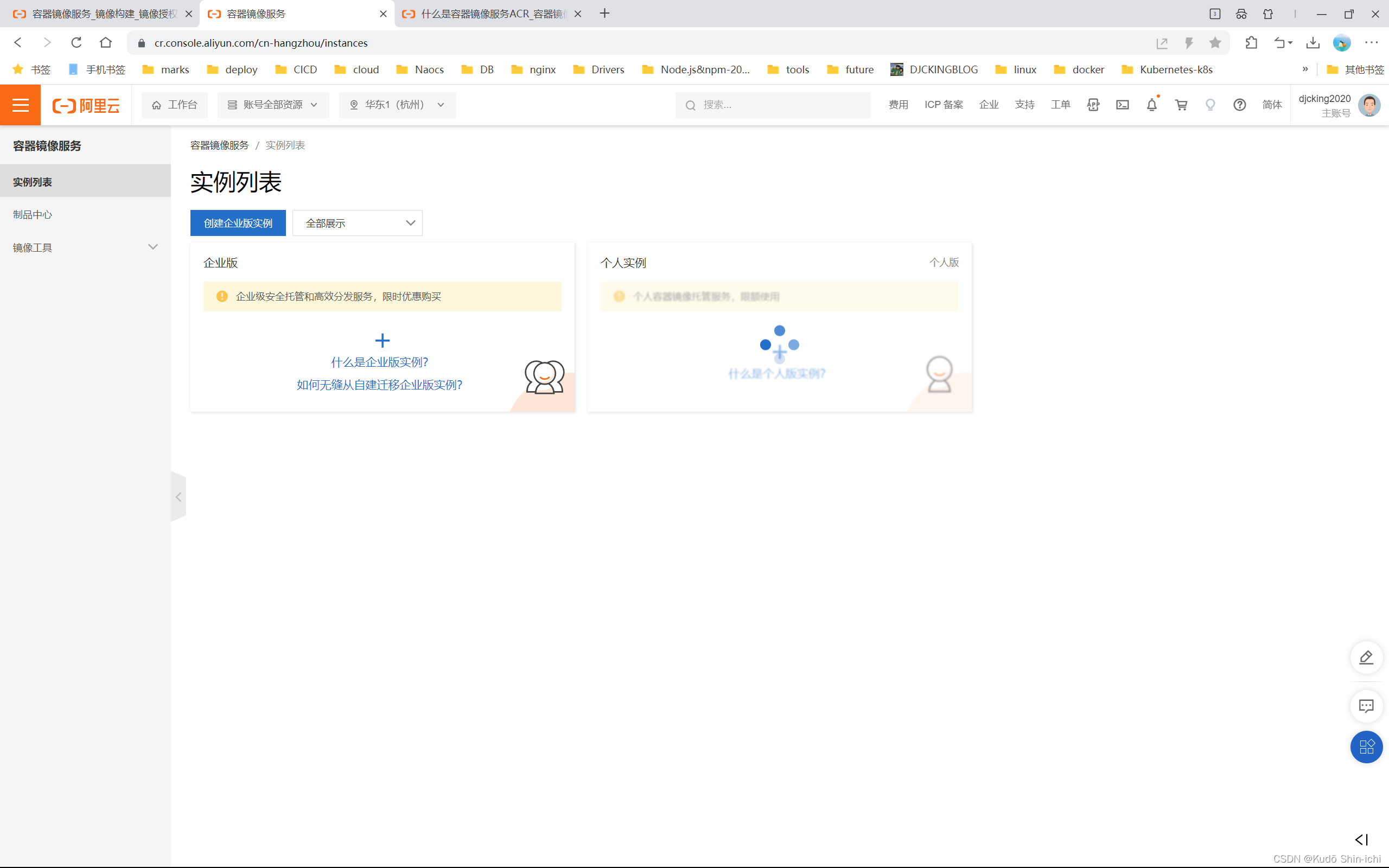Open 什么是企业版实例? link
1389x868 pixels.
pyautogui.click(x=379, y=362)
